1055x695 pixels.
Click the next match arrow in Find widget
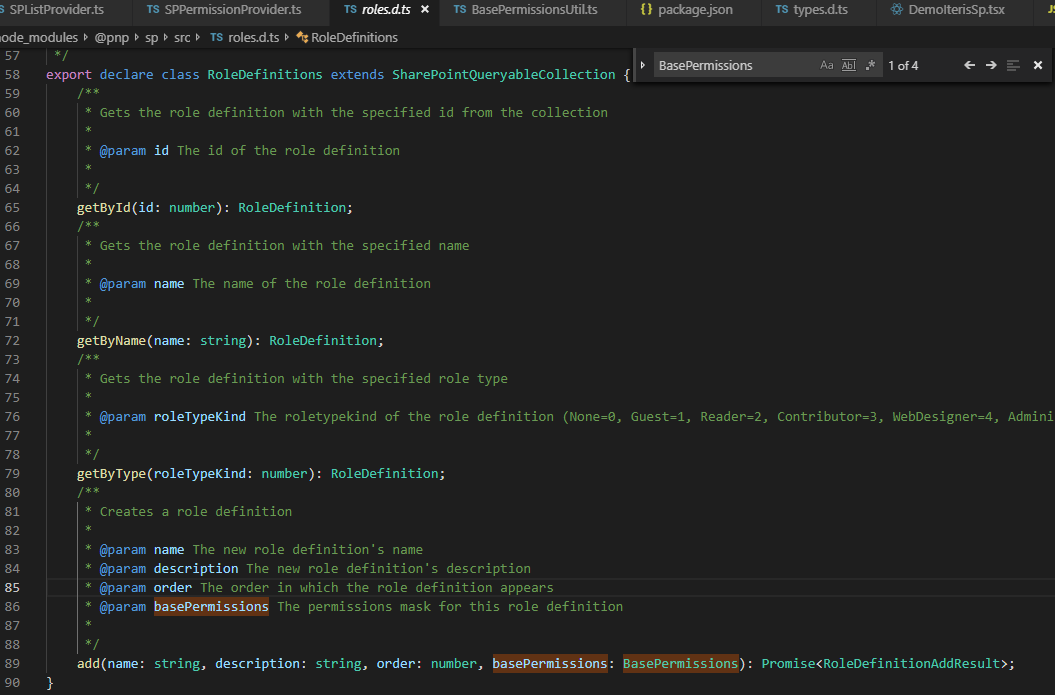click(x=990, y=65)
